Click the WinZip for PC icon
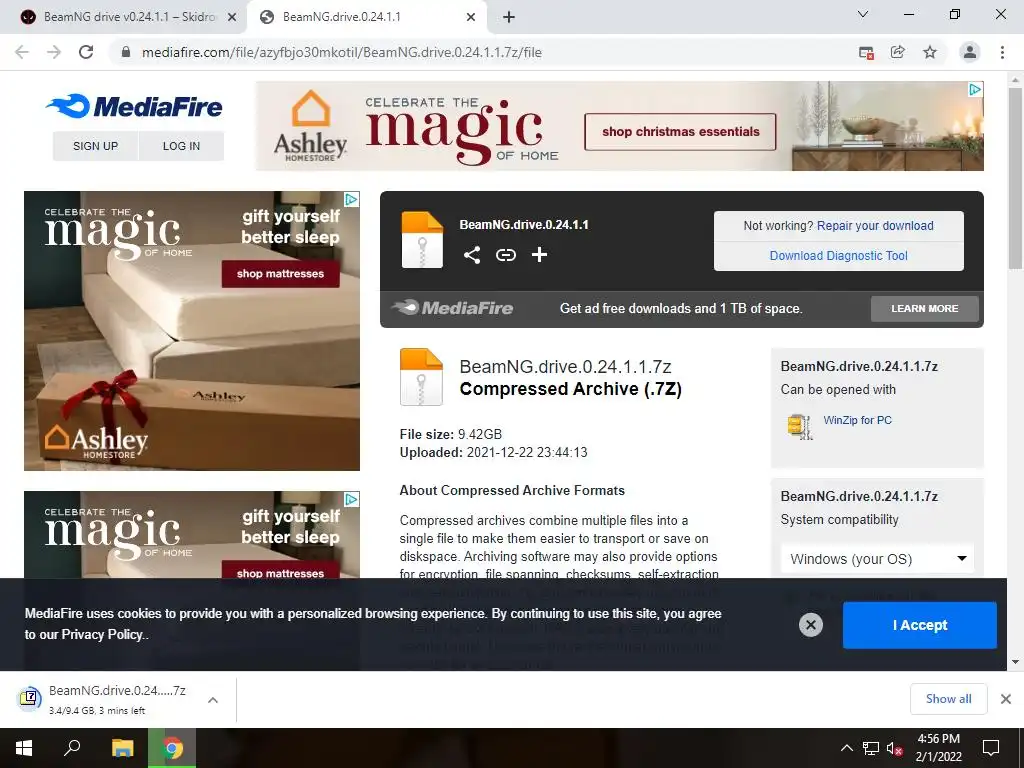The height and width of the screenshot is (768, 1024). point(800,426)
